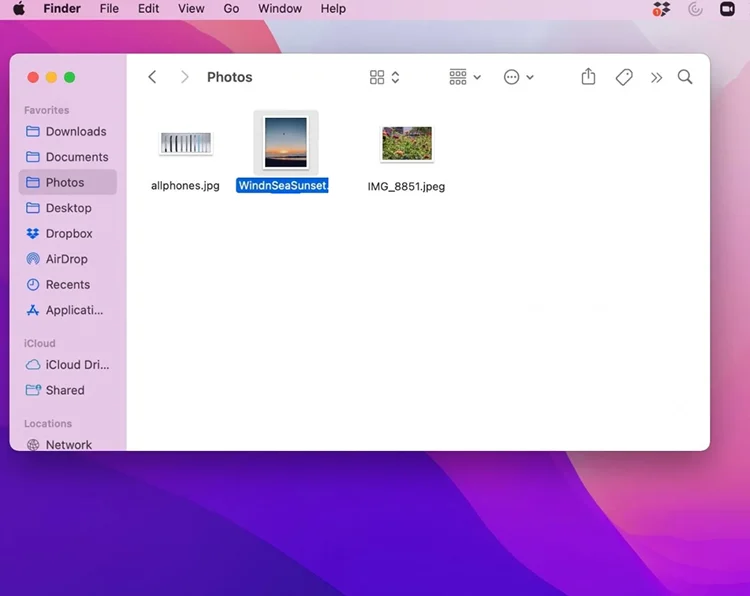Screen dimensions: 750x596
Task: Click the Dropbox menu bar icon
Action: coord(662,9)
